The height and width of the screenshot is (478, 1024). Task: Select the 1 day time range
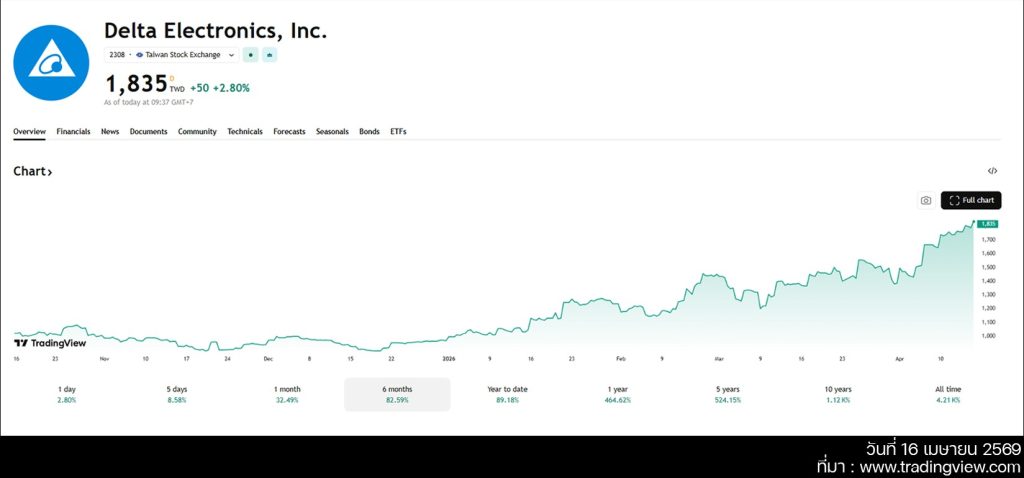pos(66,394)
